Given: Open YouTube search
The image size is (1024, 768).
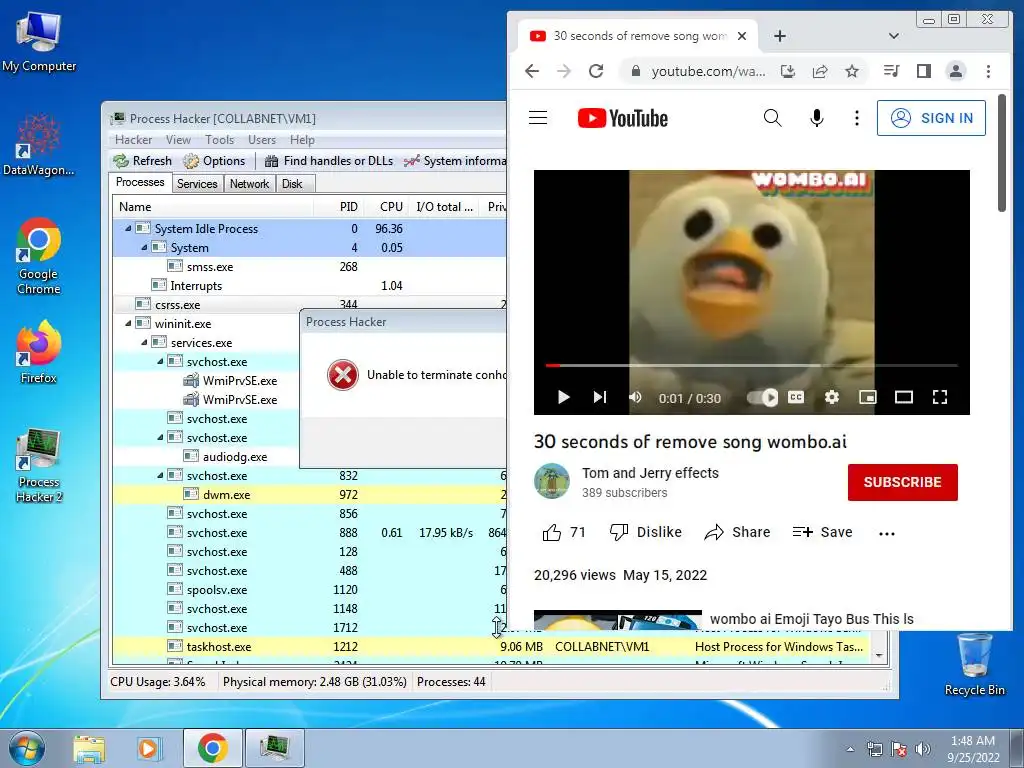Looking at the screenshot, I should point(773,118).
